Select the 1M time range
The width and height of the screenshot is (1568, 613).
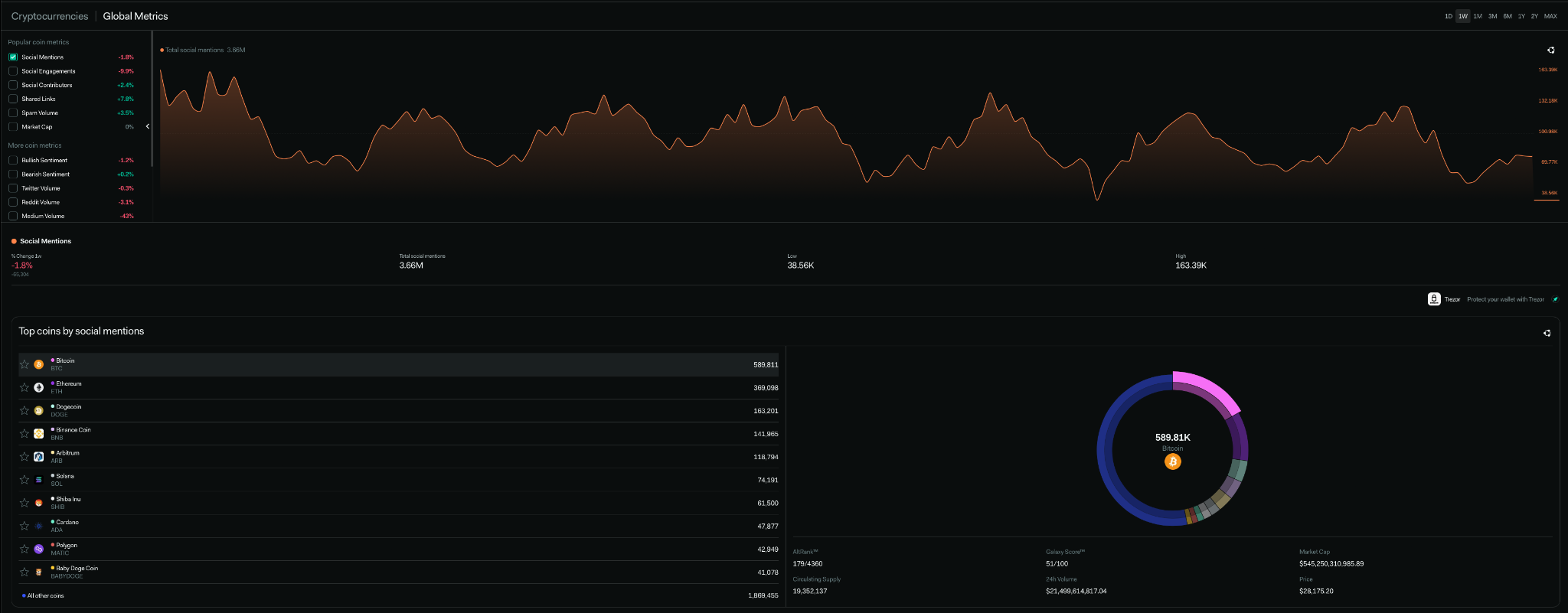1478,16
